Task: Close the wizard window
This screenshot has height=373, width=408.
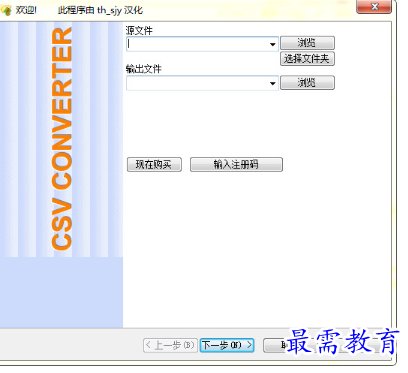Action: [374, 7]
